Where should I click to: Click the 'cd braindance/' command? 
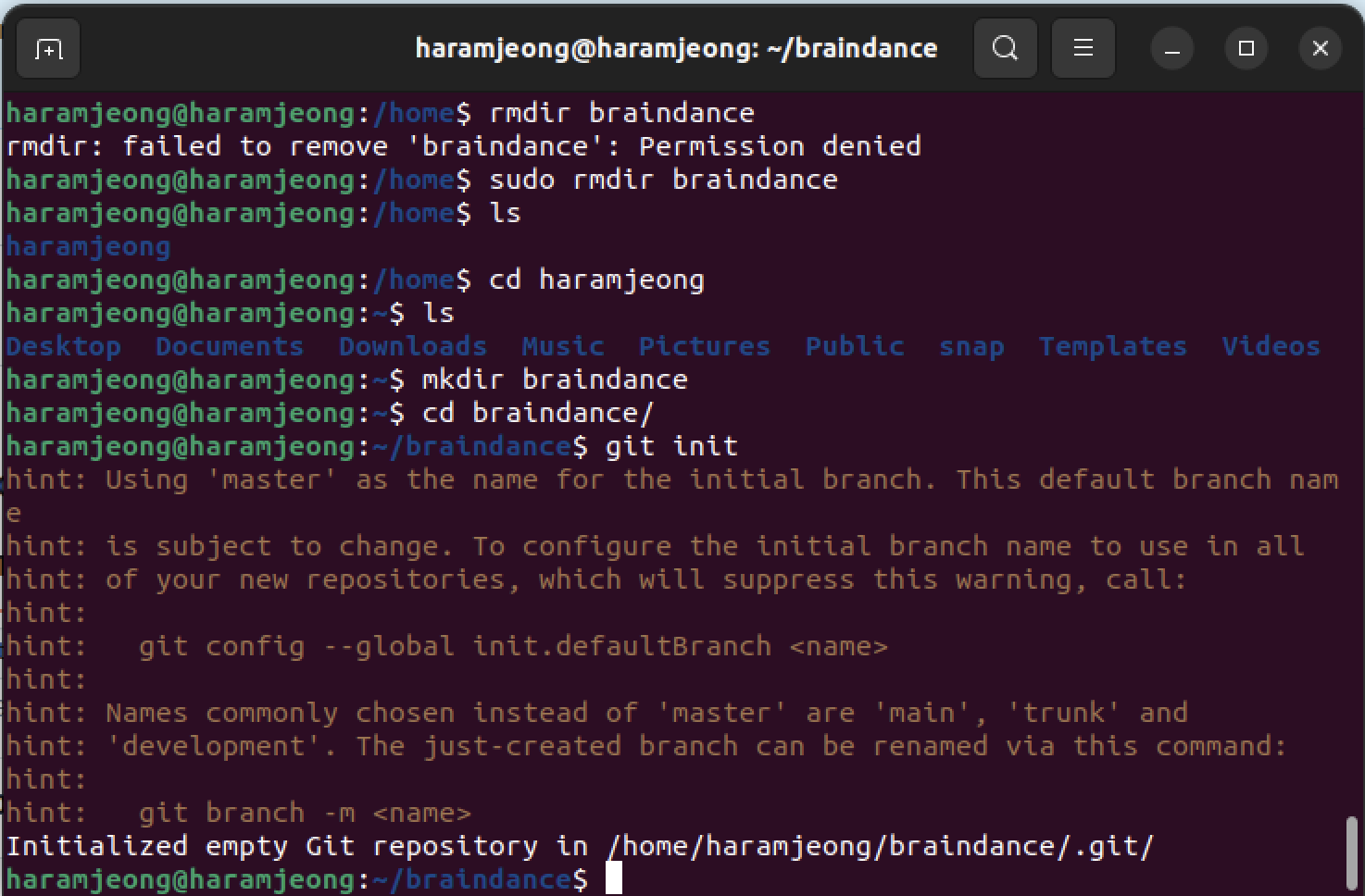click(538, 413)
